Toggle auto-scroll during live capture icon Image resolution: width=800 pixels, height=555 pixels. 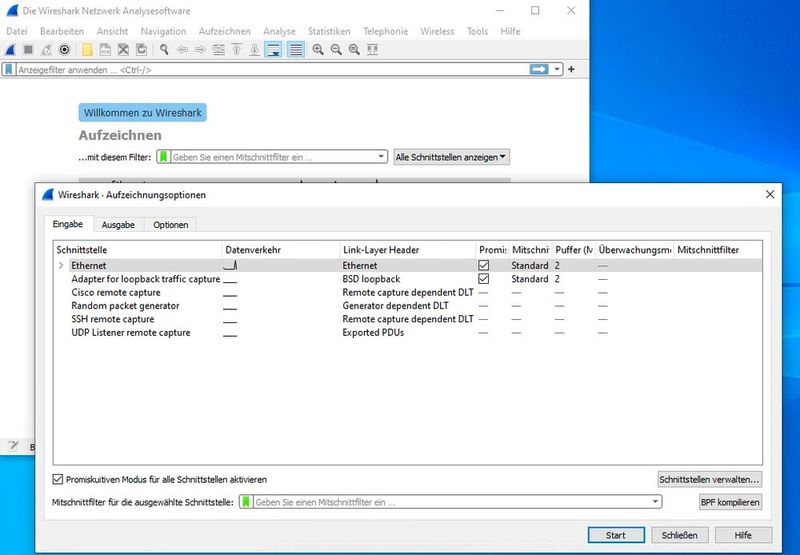click(x=273, y=49)
